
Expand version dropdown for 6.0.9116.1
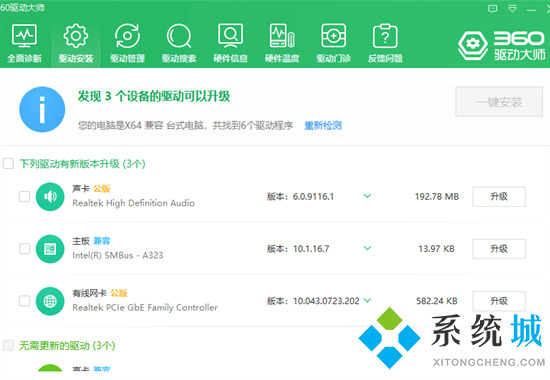point(367,196)
